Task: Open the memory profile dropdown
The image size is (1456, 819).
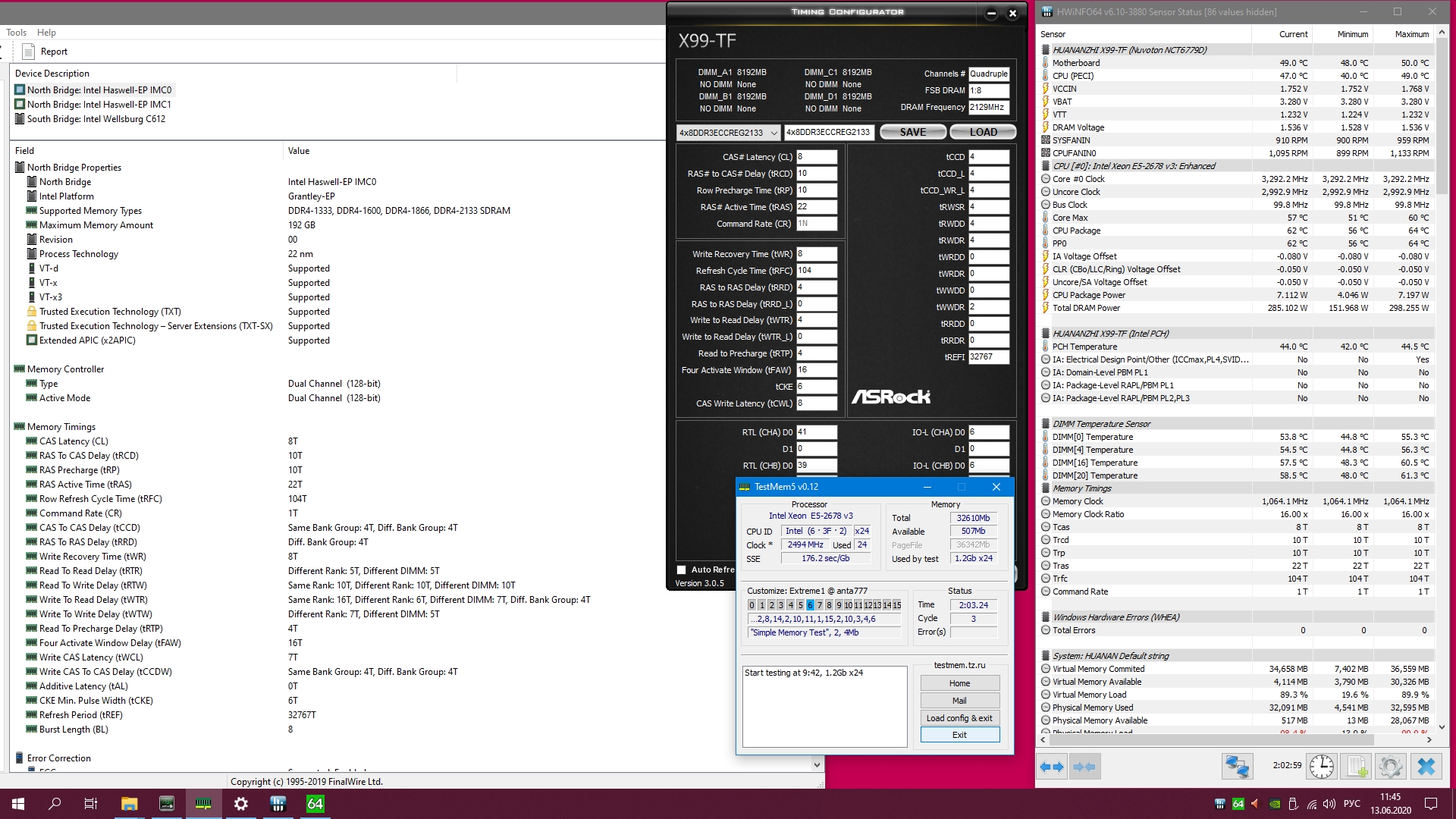Action: [x=773, y=133]
